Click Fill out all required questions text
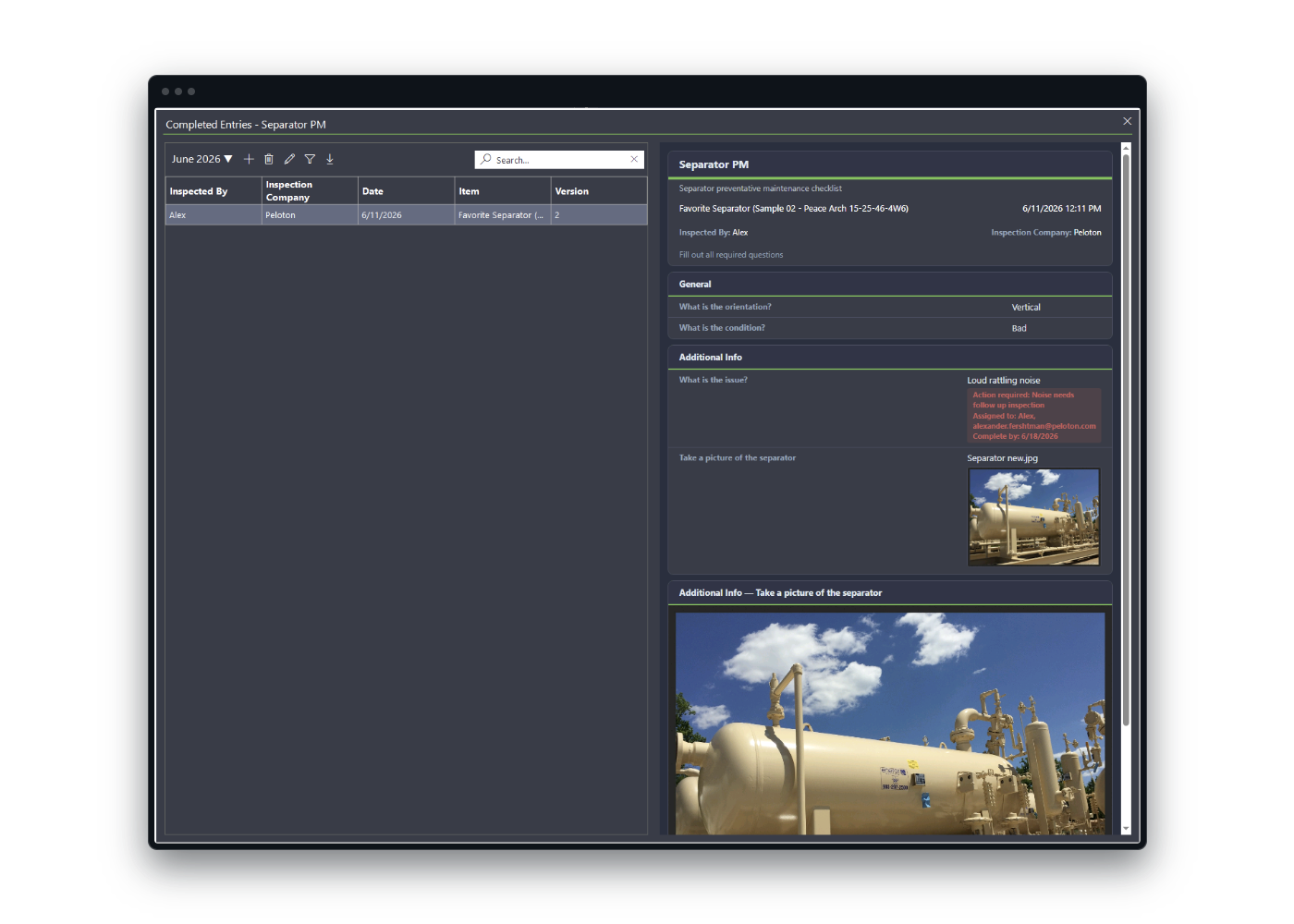1294x924 pixels. [730, 255]
